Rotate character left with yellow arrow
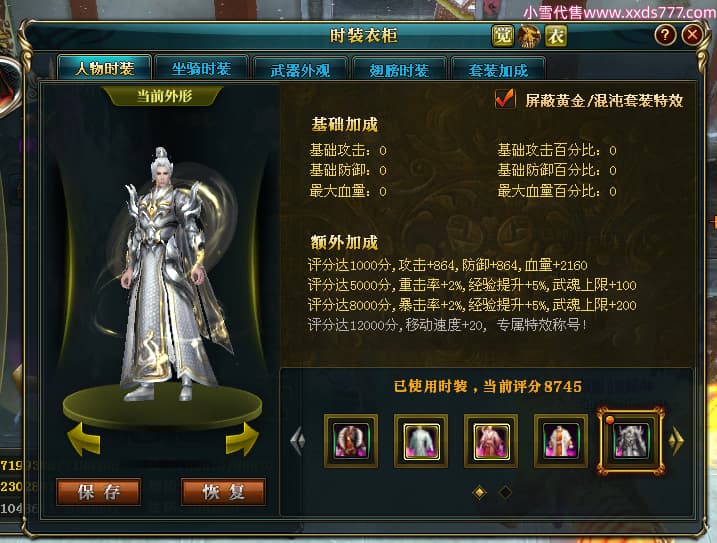The height and width of the screenshot is (543, 717). tap(84, 439)
